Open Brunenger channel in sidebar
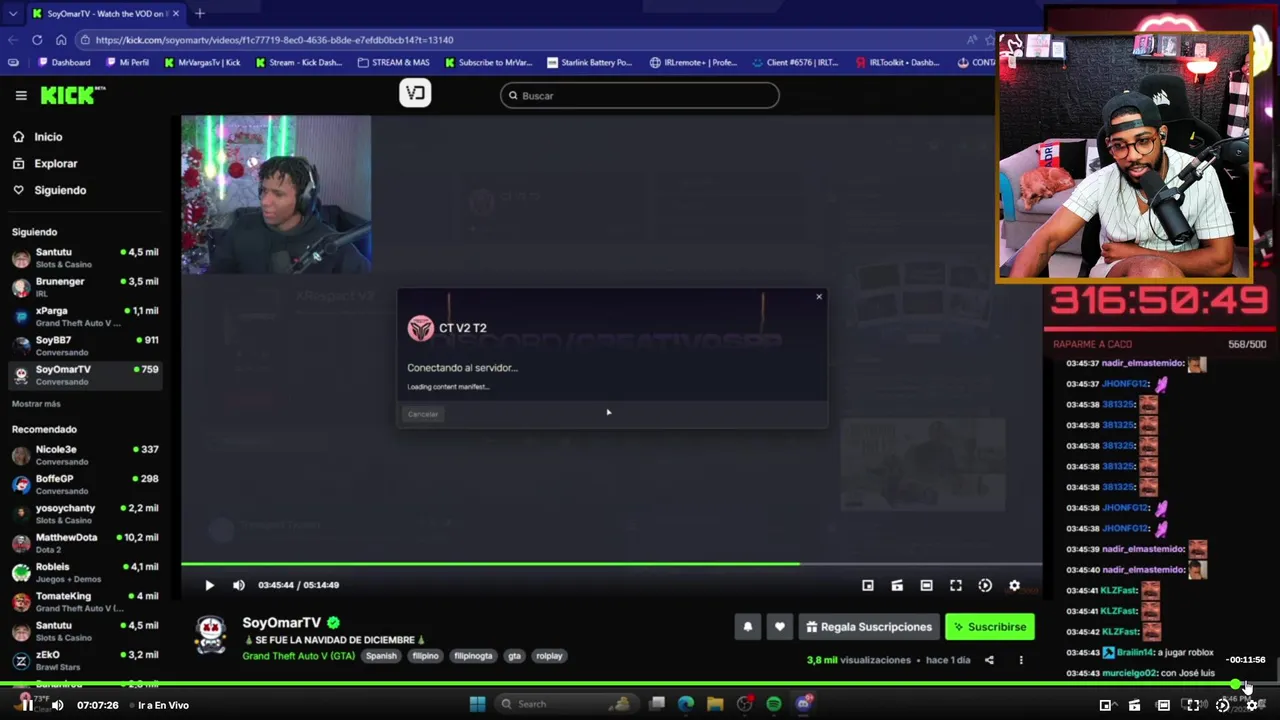Image resolution: width=1280 pixels, height=720 pixels. click(85, 287)
